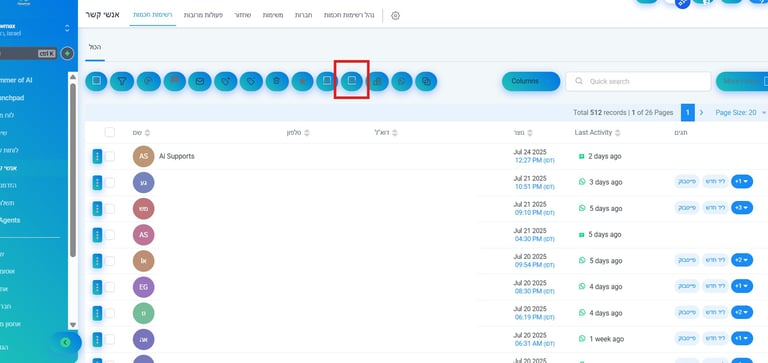Open AI Supports contact name

pos(176,156)
